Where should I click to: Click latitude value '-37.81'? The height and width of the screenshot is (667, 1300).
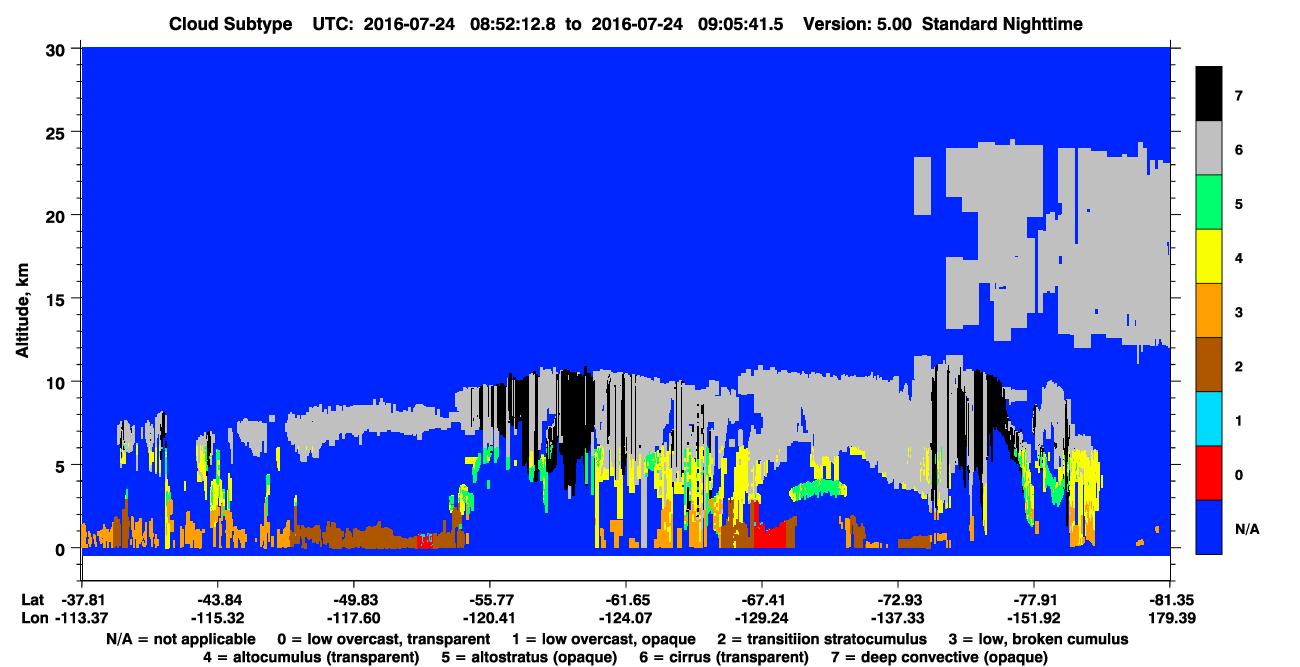81,600
